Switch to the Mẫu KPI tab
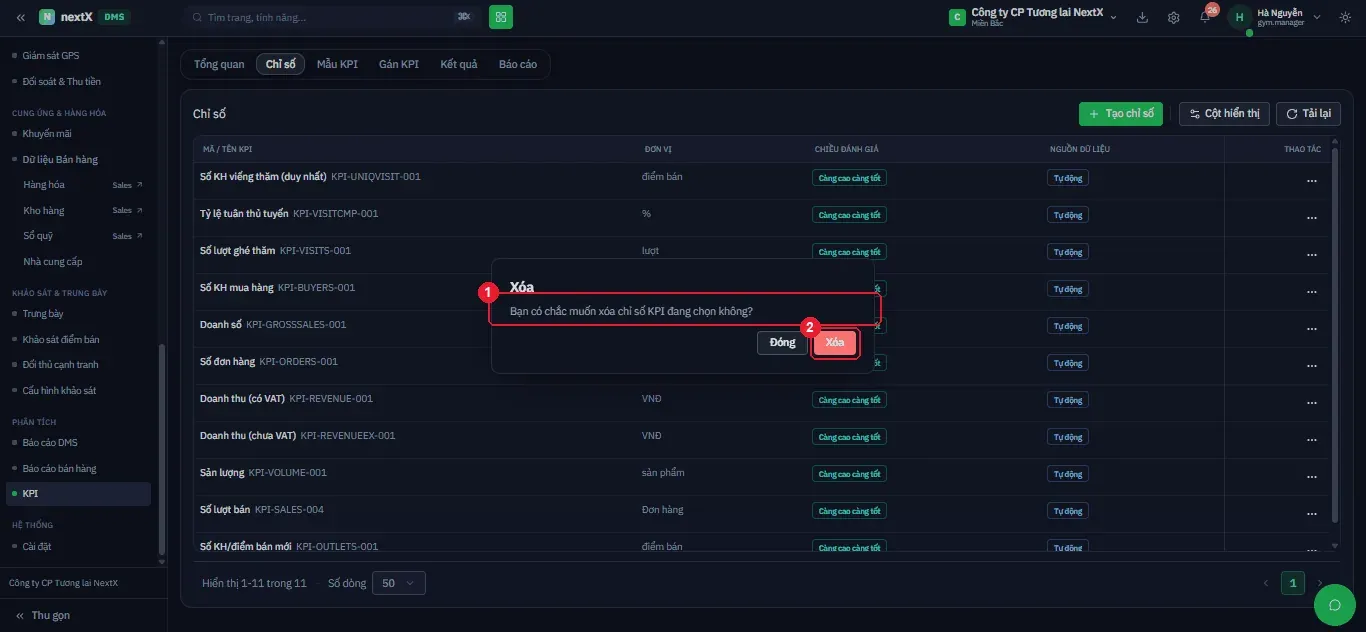Screen dimensions: 1366x632 (x=337, y=64)
